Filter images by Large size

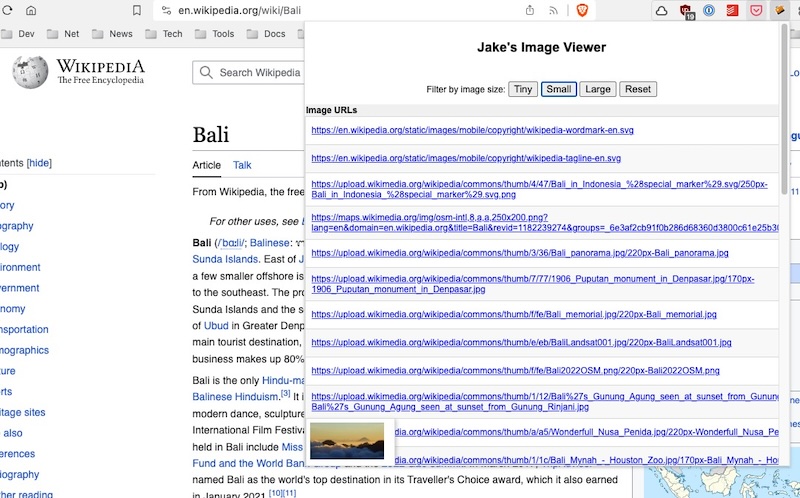coord(597,89)
